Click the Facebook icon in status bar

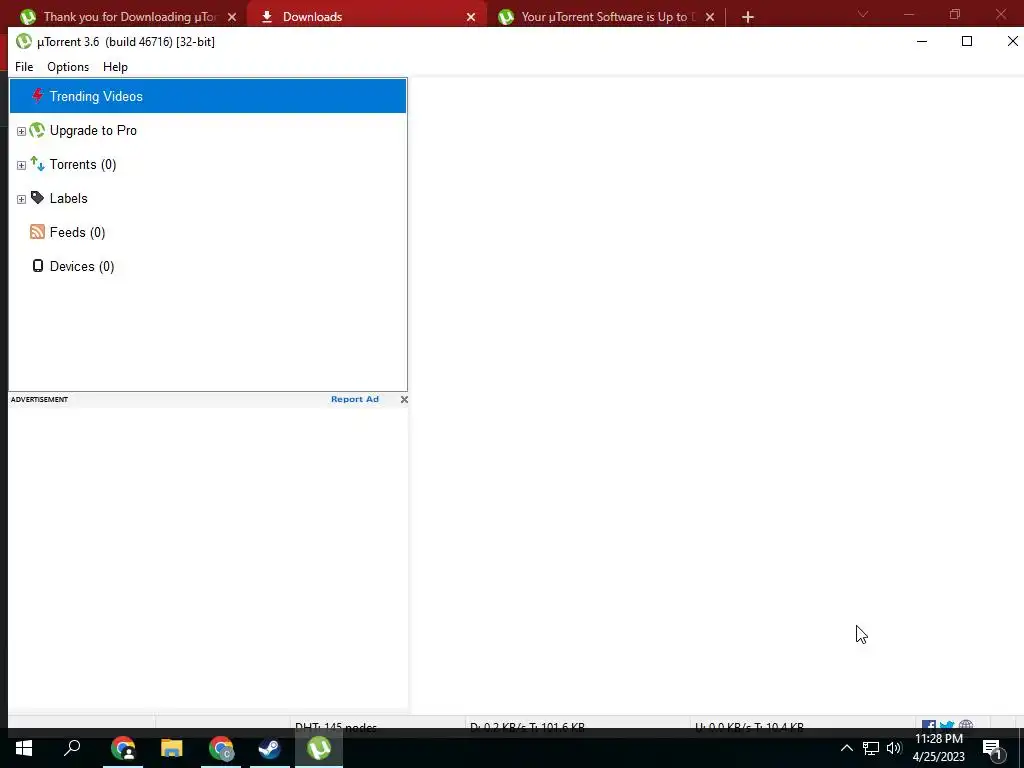[x=929, y=725]
